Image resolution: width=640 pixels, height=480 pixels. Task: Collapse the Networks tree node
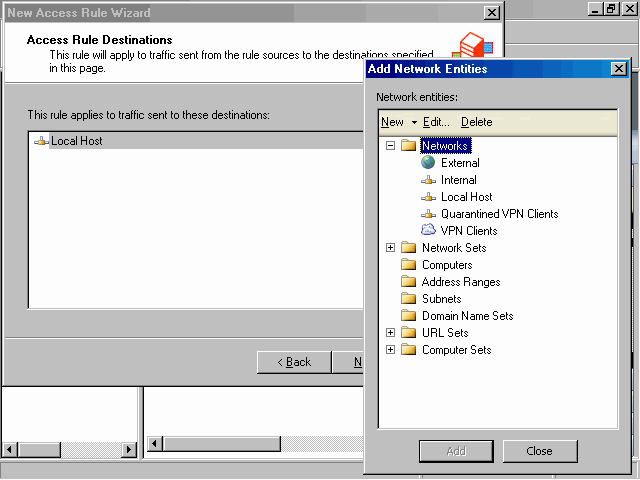point(391,146)
